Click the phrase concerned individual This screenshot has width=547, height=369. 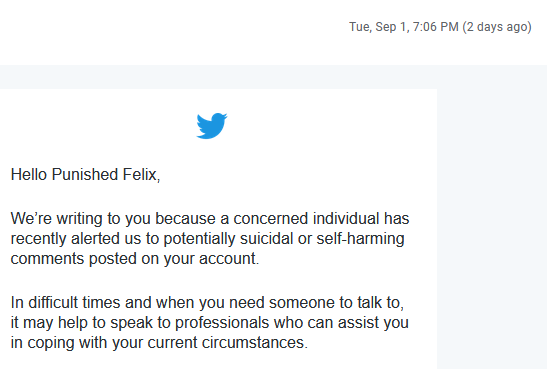pos(306,219)
